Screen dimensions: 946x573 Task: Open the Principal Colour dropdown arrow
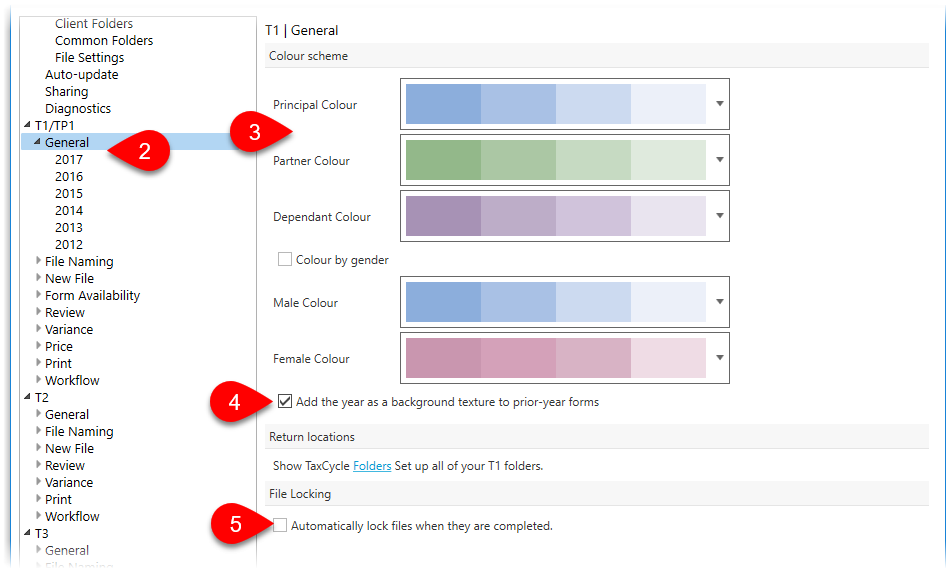[x=719, y=104]
